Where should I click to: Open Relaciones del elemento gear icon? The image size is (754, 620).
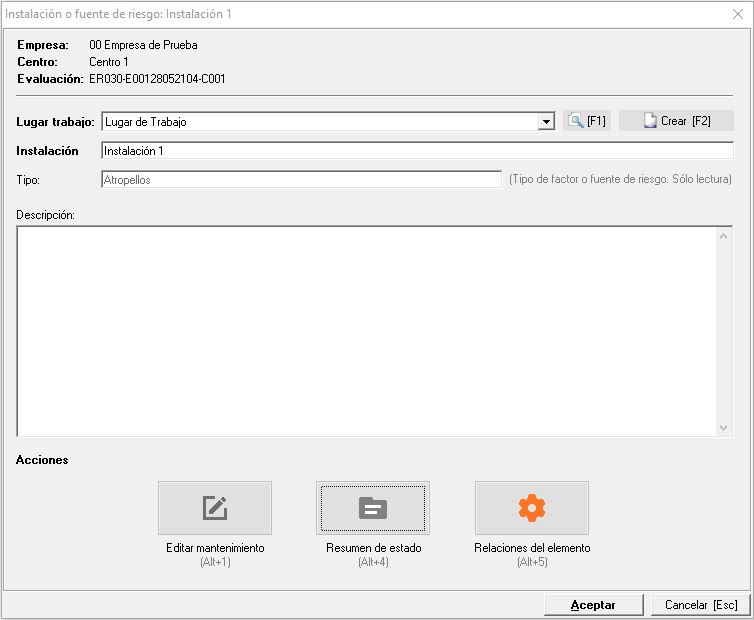pos(531,508)
